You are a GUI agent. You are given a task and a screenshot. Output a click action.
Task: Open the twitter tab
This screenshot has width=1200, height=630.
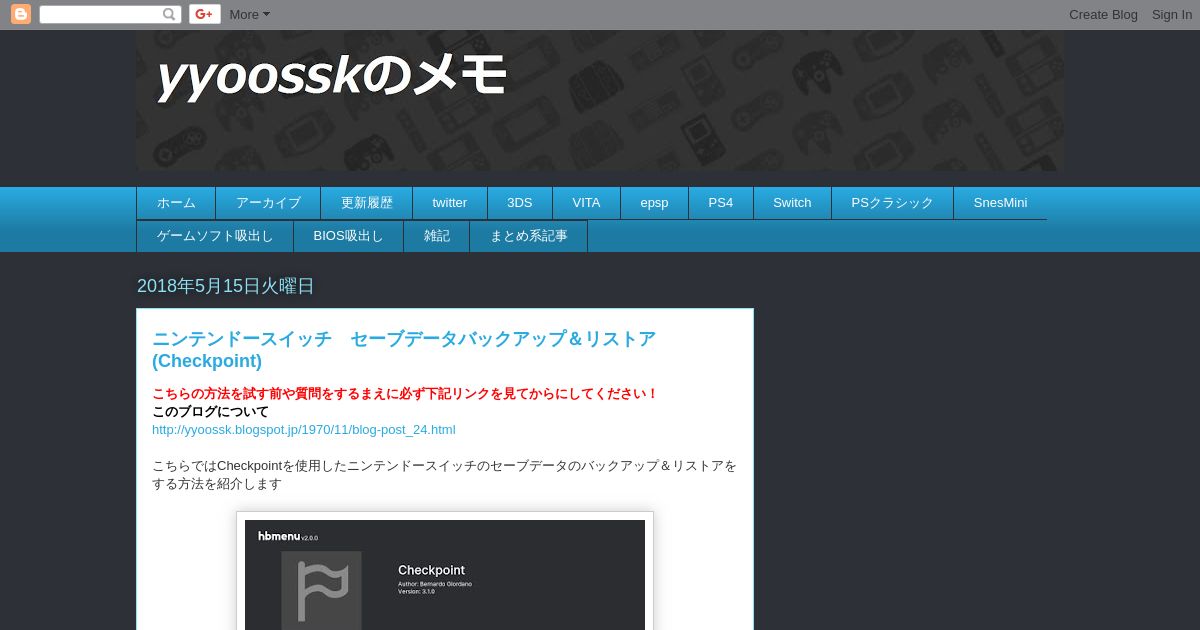point(450,203)
